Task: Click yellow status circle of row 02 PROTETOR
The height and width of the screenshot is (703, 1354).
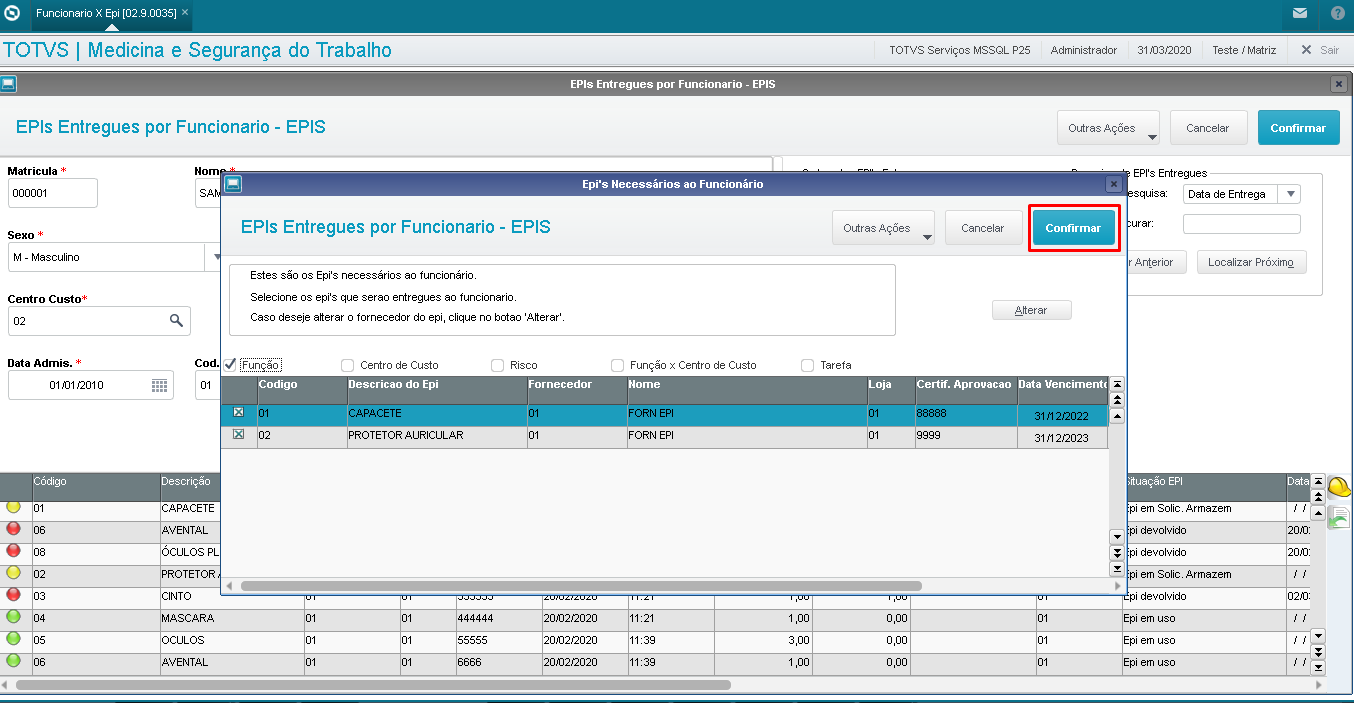Action: click(x=14, y=573)
